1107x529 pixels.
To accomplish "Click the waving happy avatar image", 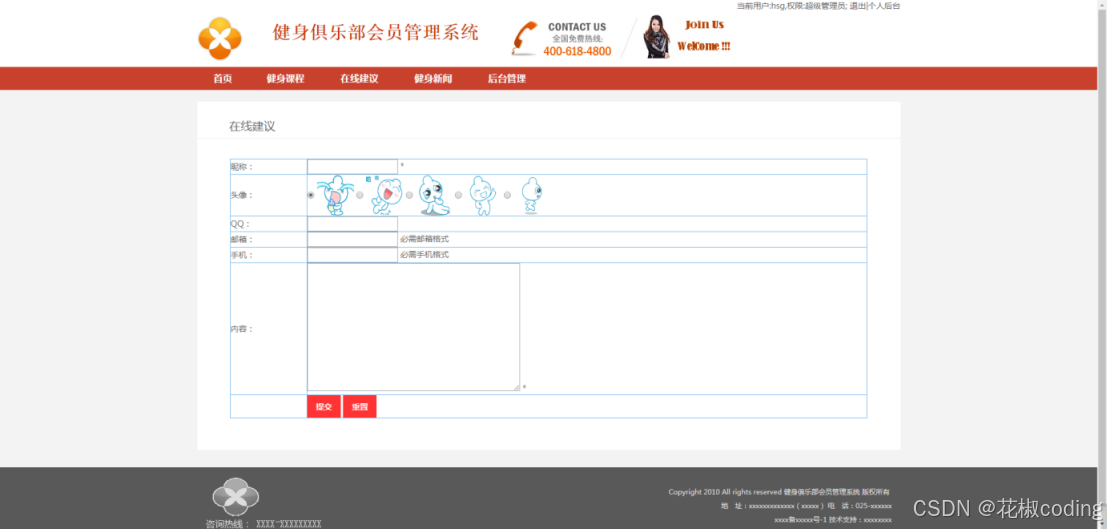I will (x=483, y=195).
